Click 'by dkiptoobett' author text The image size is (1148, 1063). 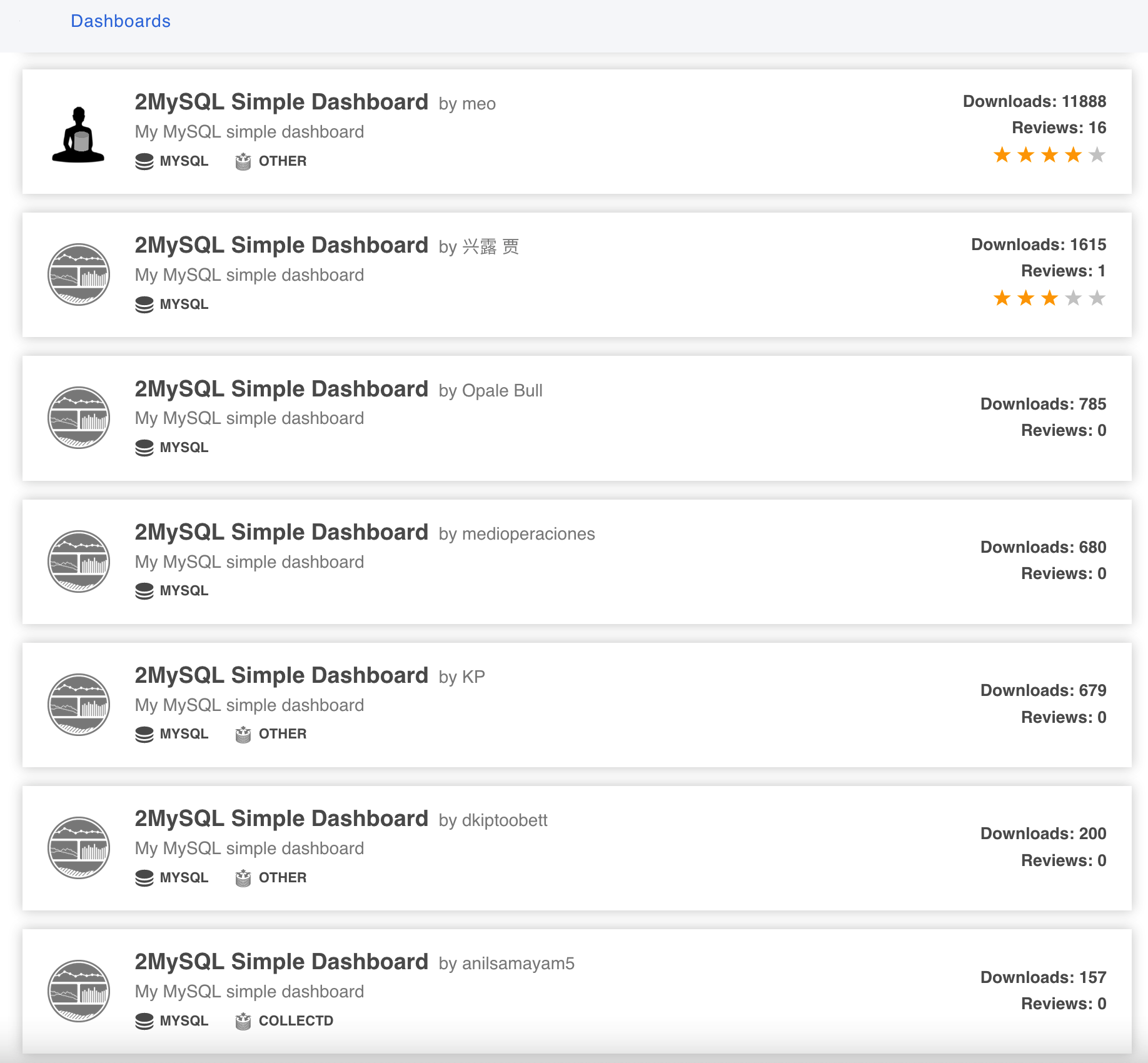tap(493, 820)
